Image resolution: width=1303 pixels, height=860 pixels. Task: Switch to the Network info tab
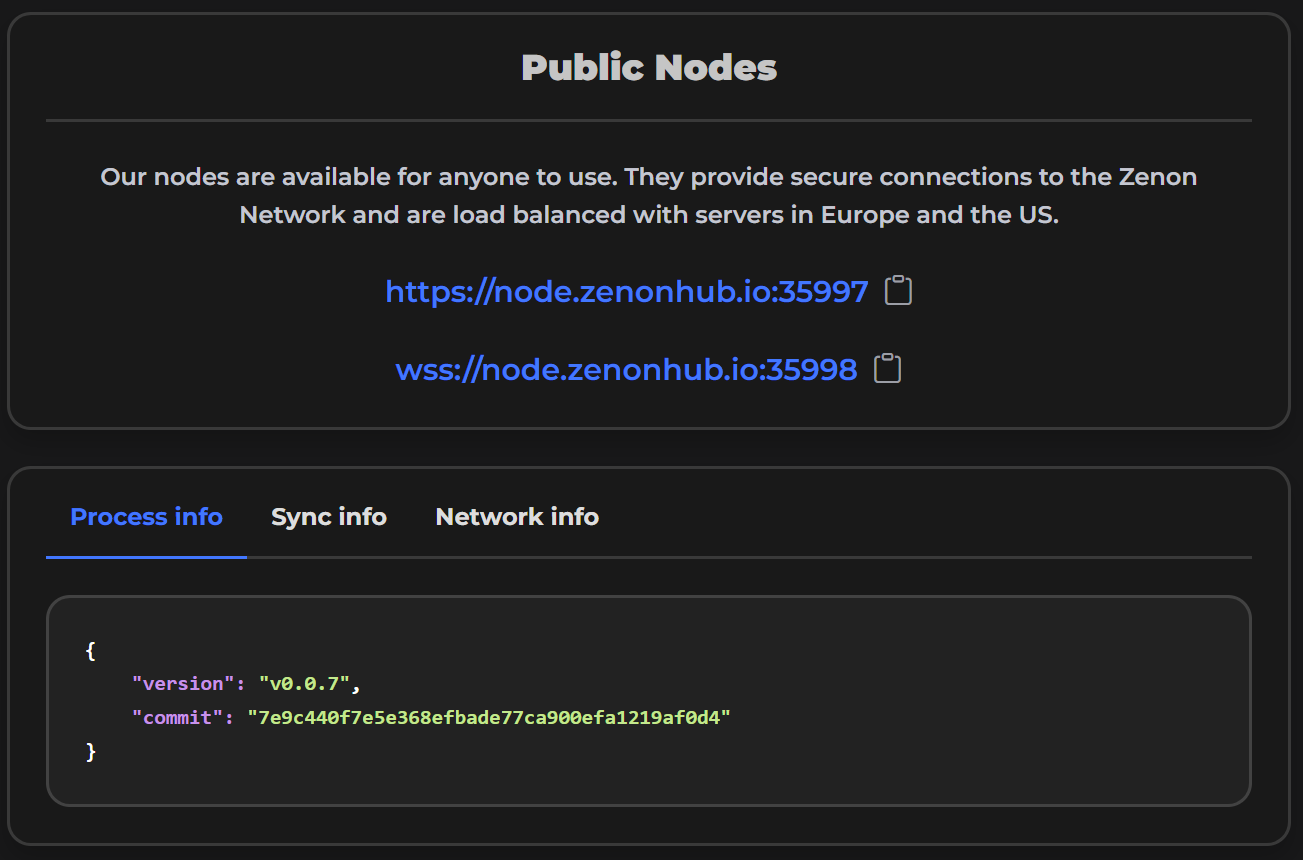[x=517, y=517]
